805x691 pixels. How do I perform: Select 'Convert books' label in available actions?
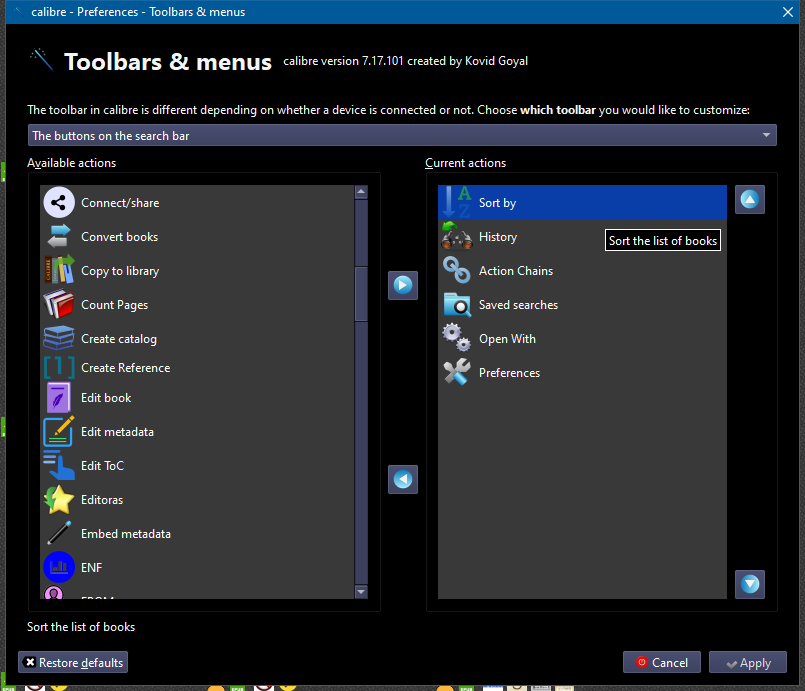point(120,237)
